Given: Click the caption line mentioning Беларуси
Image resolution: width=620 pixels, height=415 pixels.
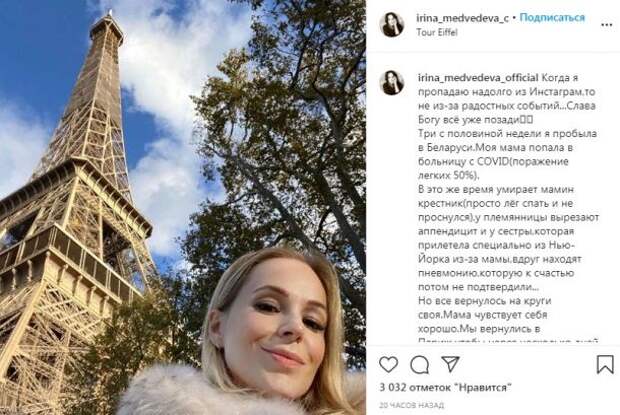Looking at the screenshot, I should pos(495,147).
